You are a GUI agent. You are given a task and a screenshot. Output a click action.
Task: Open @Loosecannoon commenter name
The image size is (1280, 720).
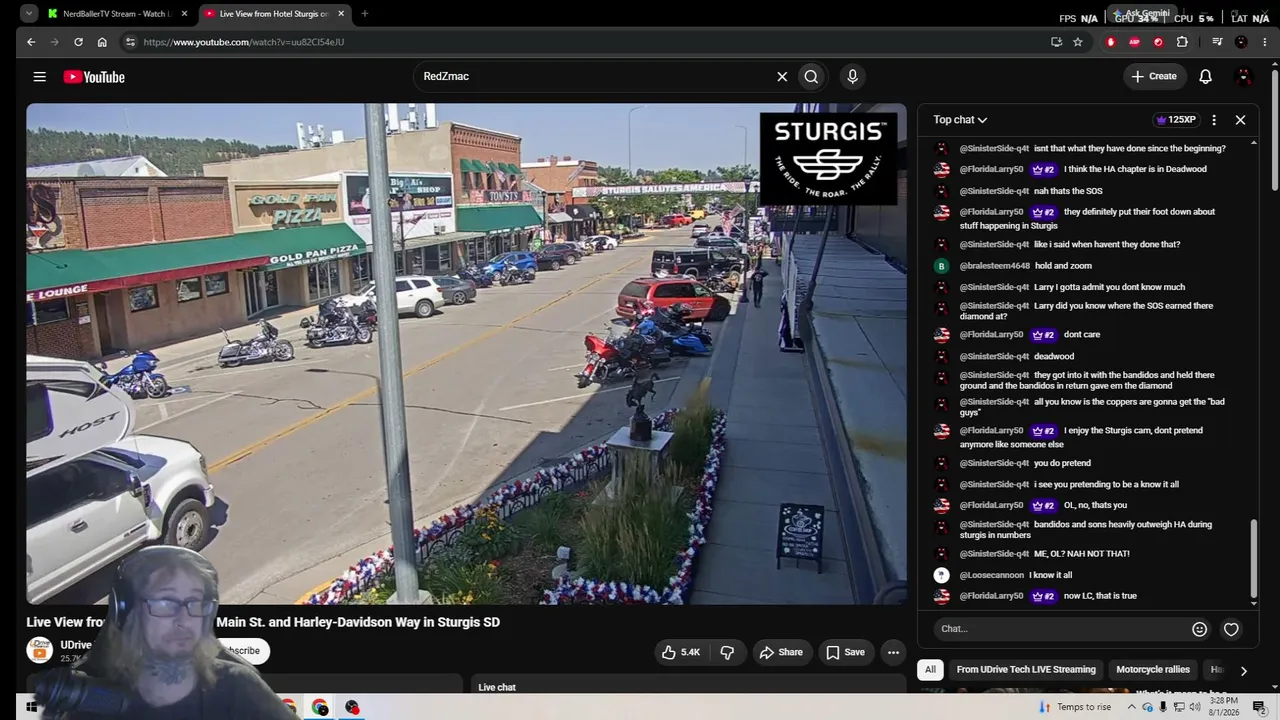tap(992, 575)
